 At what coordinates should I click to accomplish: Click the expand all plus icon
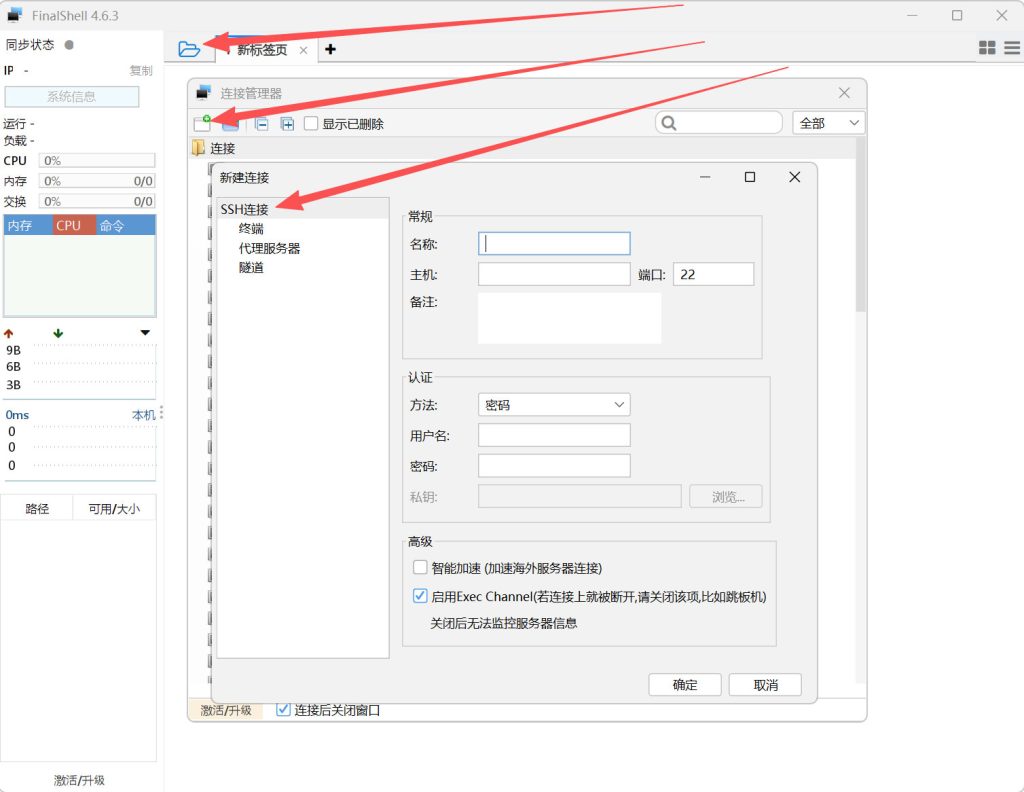(x=287, y=124)
